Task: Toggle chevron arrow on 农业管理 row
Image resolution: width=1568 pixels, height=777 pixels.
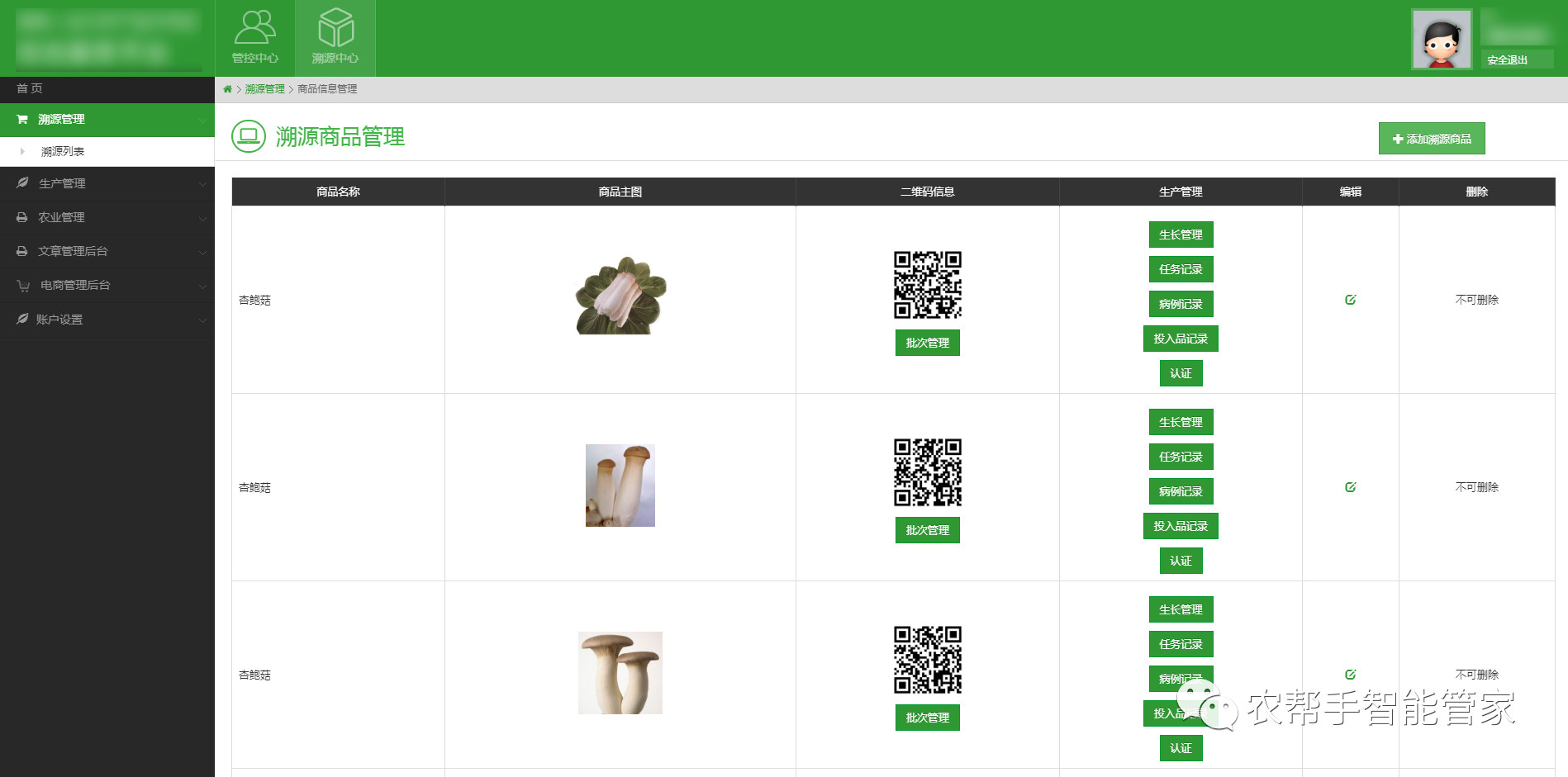Action: click(202, 218)
